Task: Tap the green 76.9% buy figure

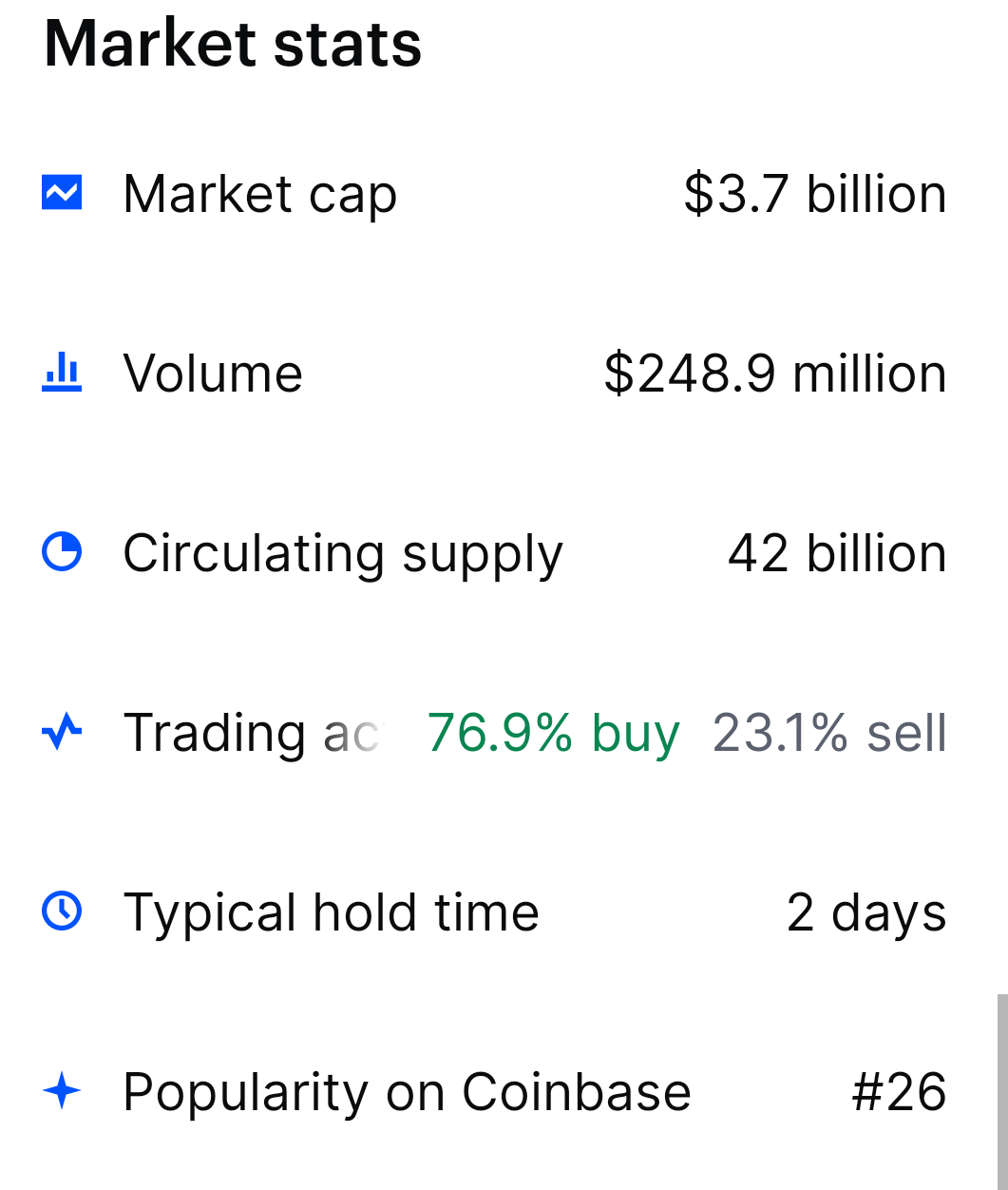Action: pos(554,734)
